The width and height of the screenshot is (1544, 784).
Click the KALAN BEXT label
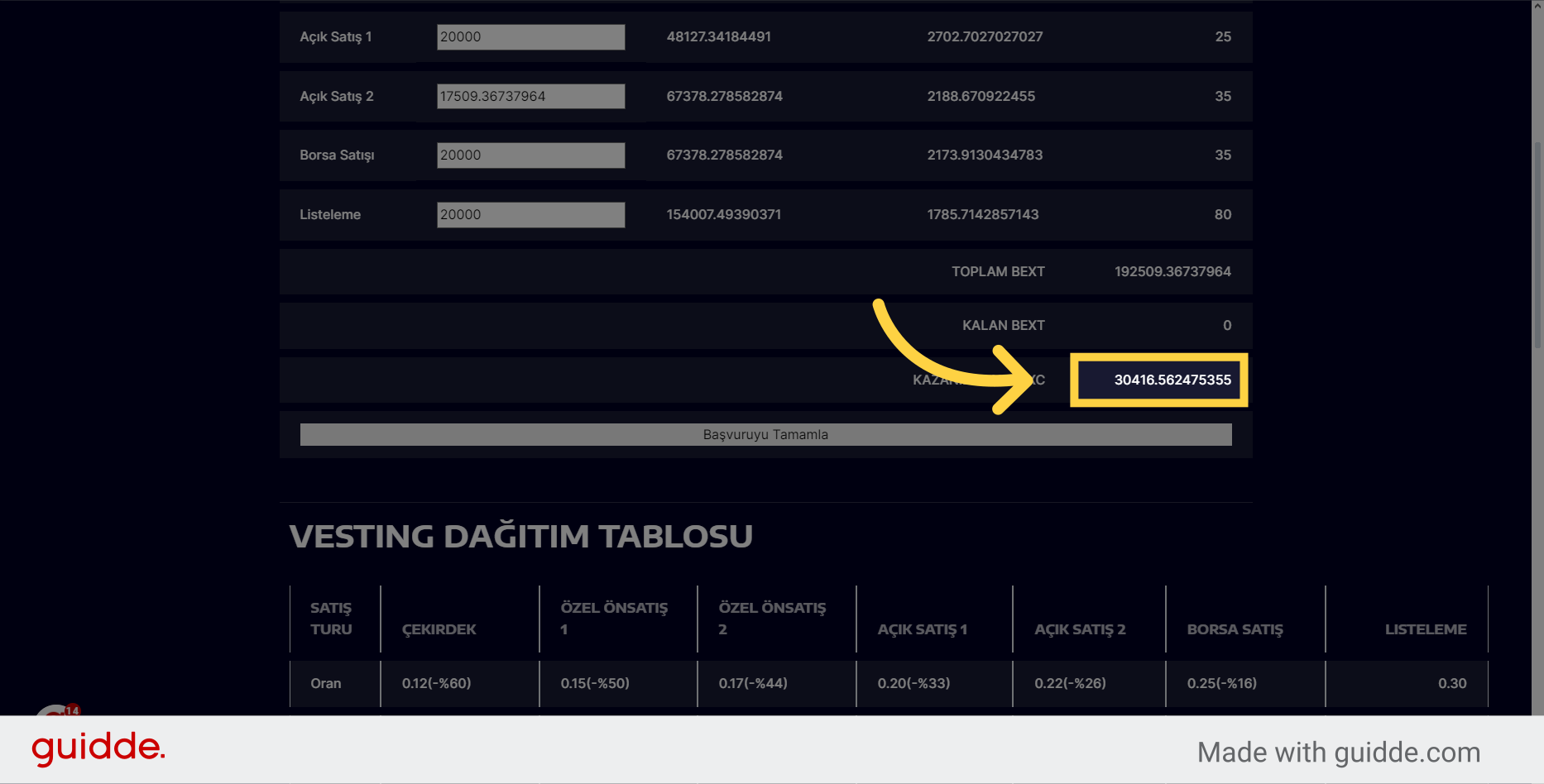tap(1003, 325)
